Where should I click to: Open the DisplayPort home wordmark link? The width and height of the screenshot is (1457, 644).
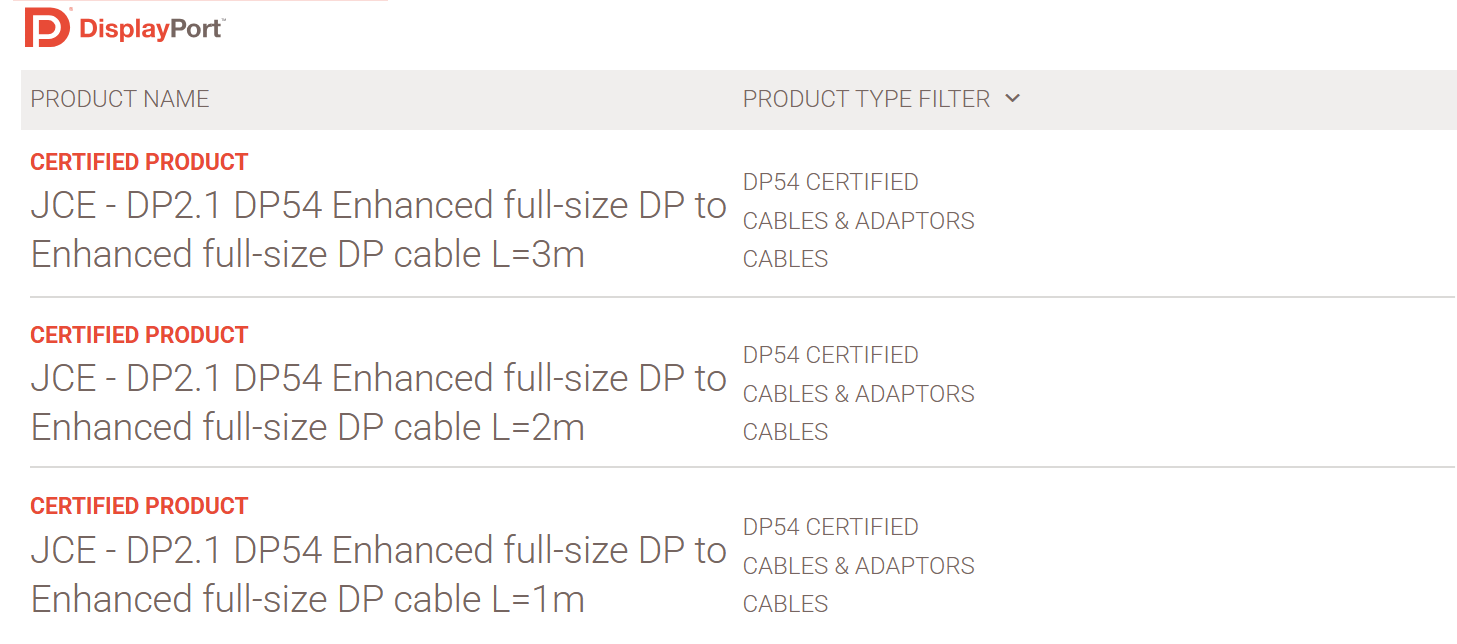[x=151, y=29]
